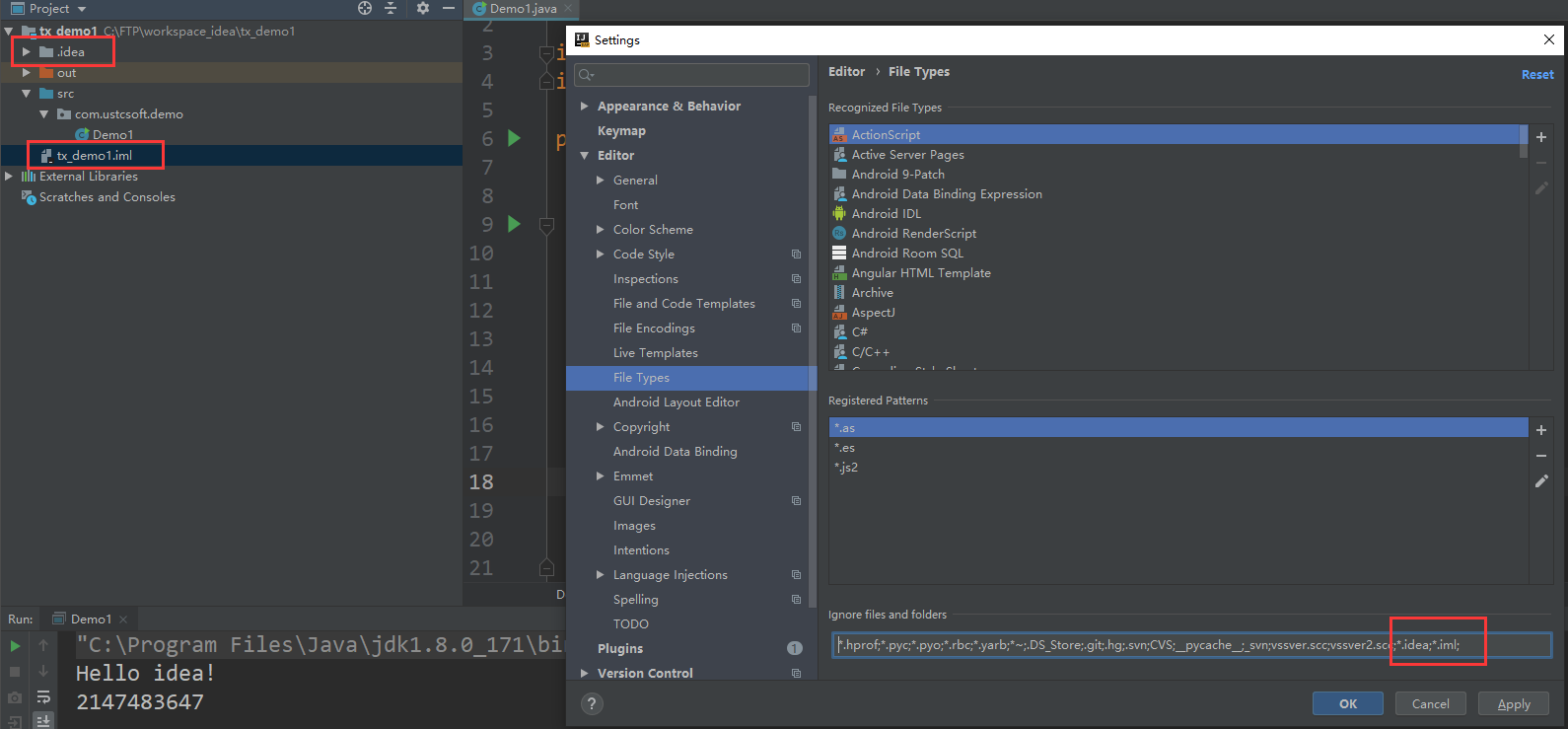Select Live Templates in settings tree
This screenshot has height=729, width=1568.
tap(655, 352)
